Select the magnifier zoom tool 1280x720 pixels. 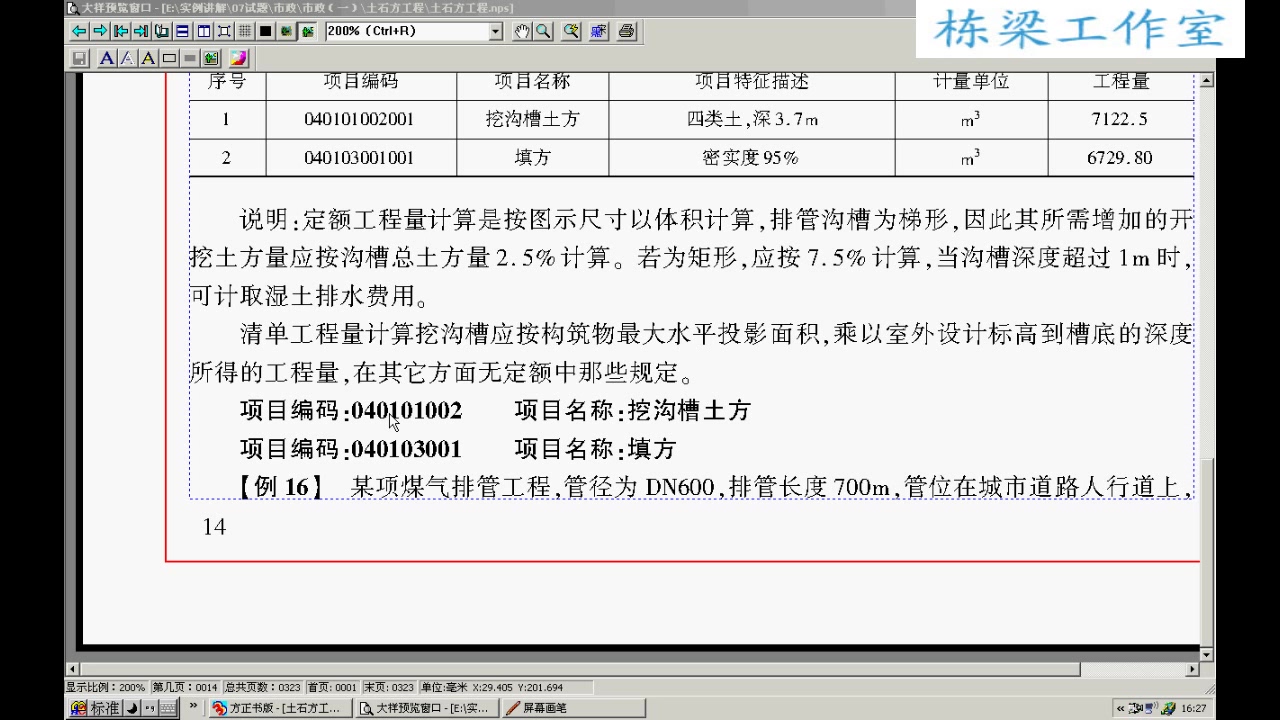tap(543, 31)
